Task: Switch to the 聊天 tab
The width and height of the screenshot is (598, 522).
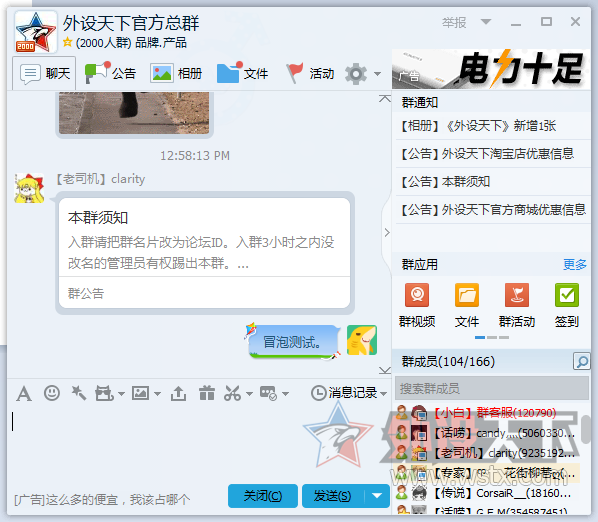Action: click(45, 73)
